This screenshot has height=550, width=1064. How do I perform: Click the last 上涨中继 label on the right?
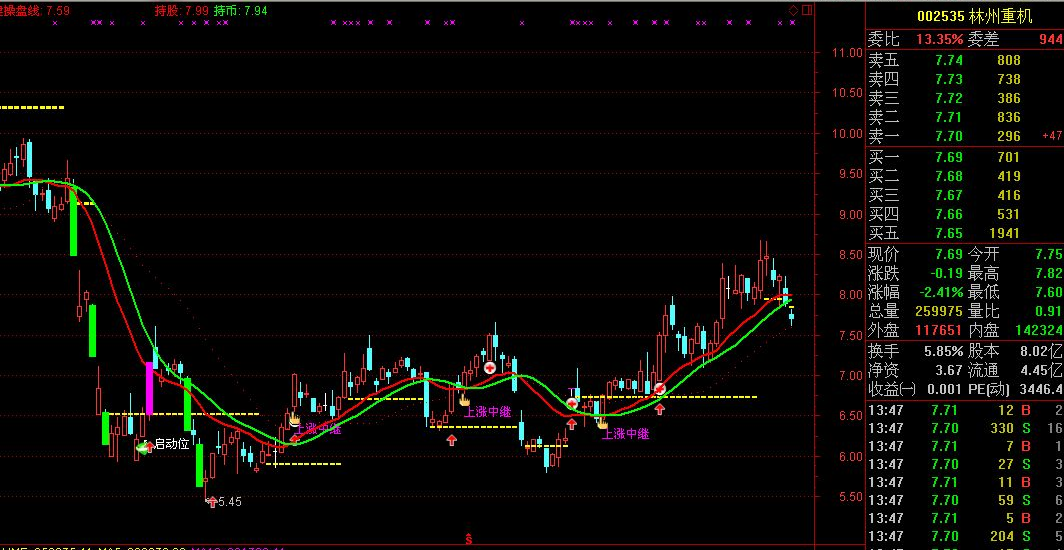(626, 433)
